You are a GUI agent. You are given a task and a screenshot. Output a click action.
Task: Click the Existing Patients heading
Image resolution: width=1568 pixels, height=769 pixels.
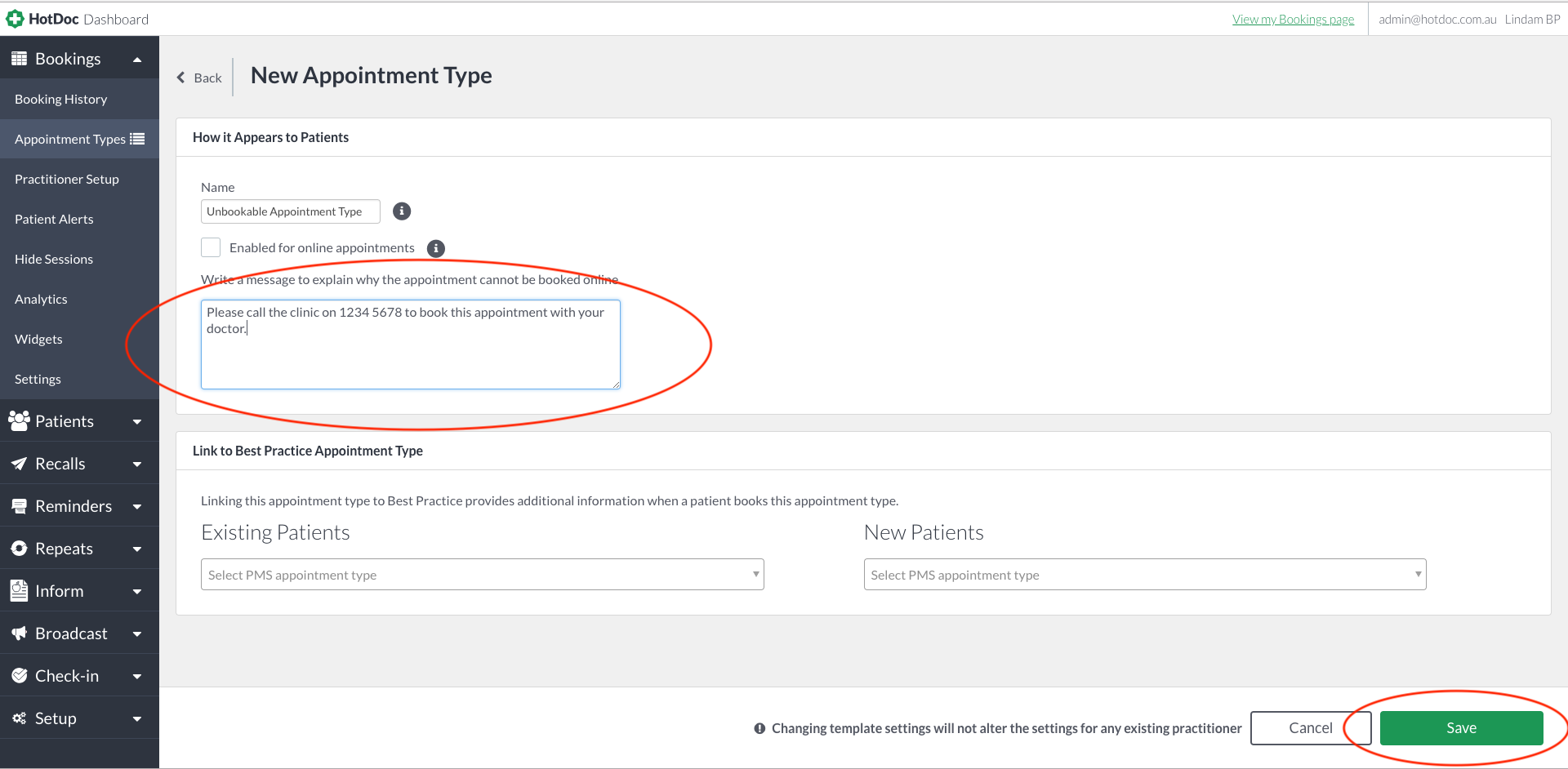click(275, 532)
